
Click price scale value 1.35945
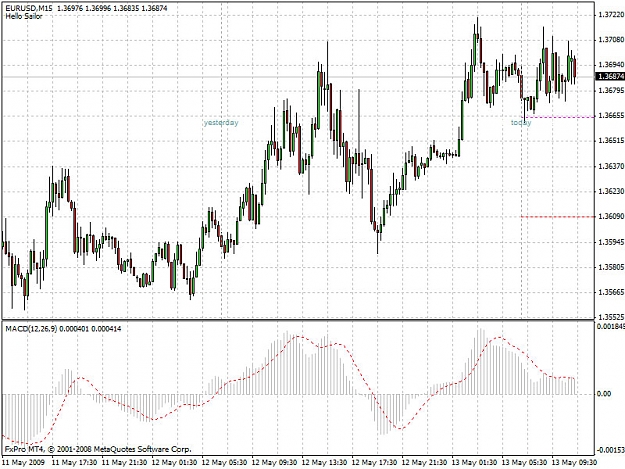[611, 242]
